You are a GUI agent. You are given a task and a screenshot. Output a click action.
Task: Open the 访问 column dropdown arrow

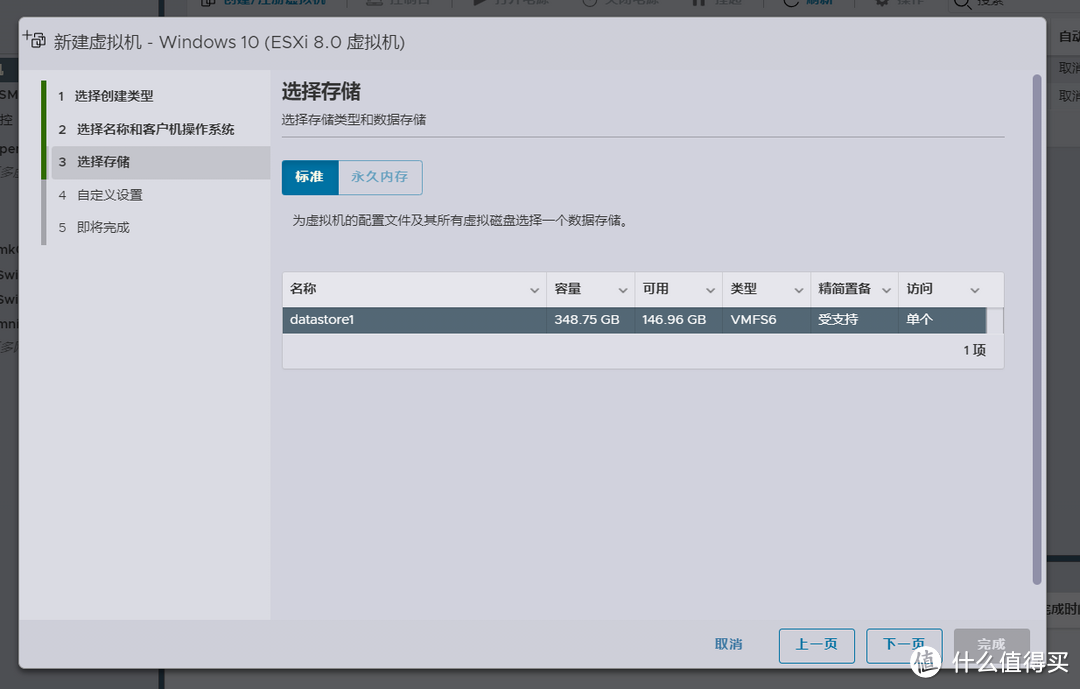point(975,290)
